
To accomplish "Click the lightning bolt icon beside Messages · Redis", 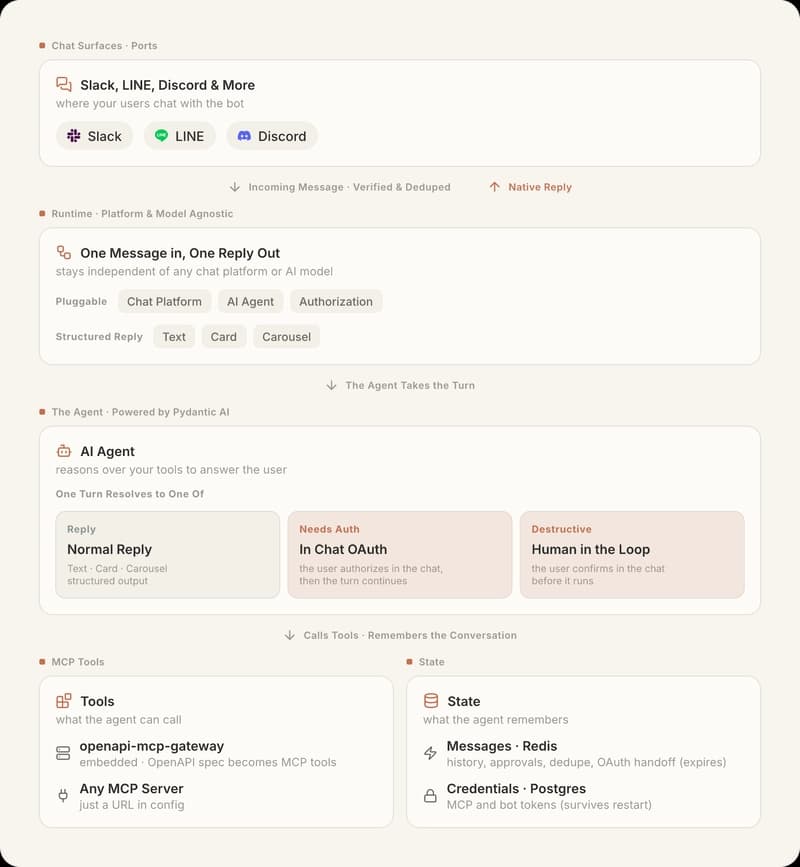I will [x=430, y=753].
